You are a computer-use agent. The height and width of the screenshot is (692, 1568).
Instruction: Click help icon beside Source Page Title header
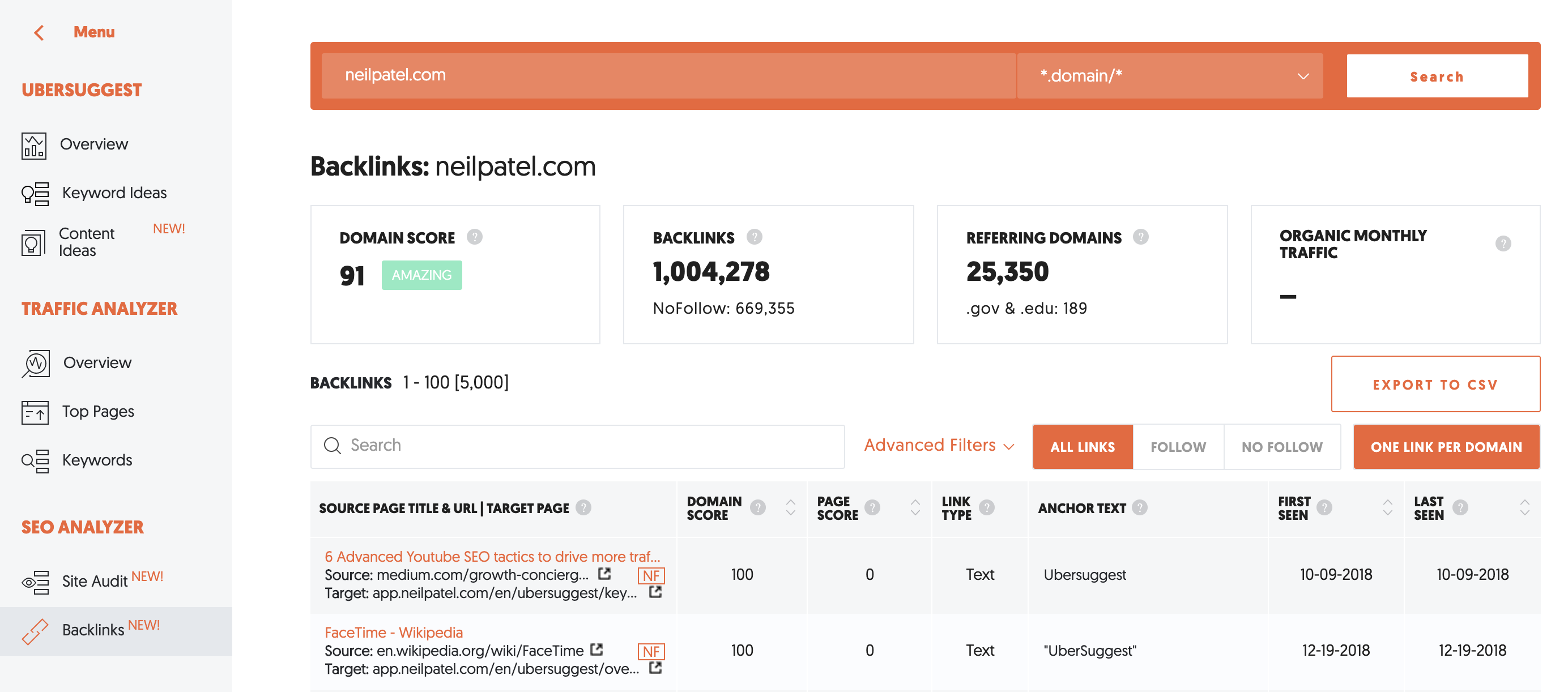coord(583,507)
